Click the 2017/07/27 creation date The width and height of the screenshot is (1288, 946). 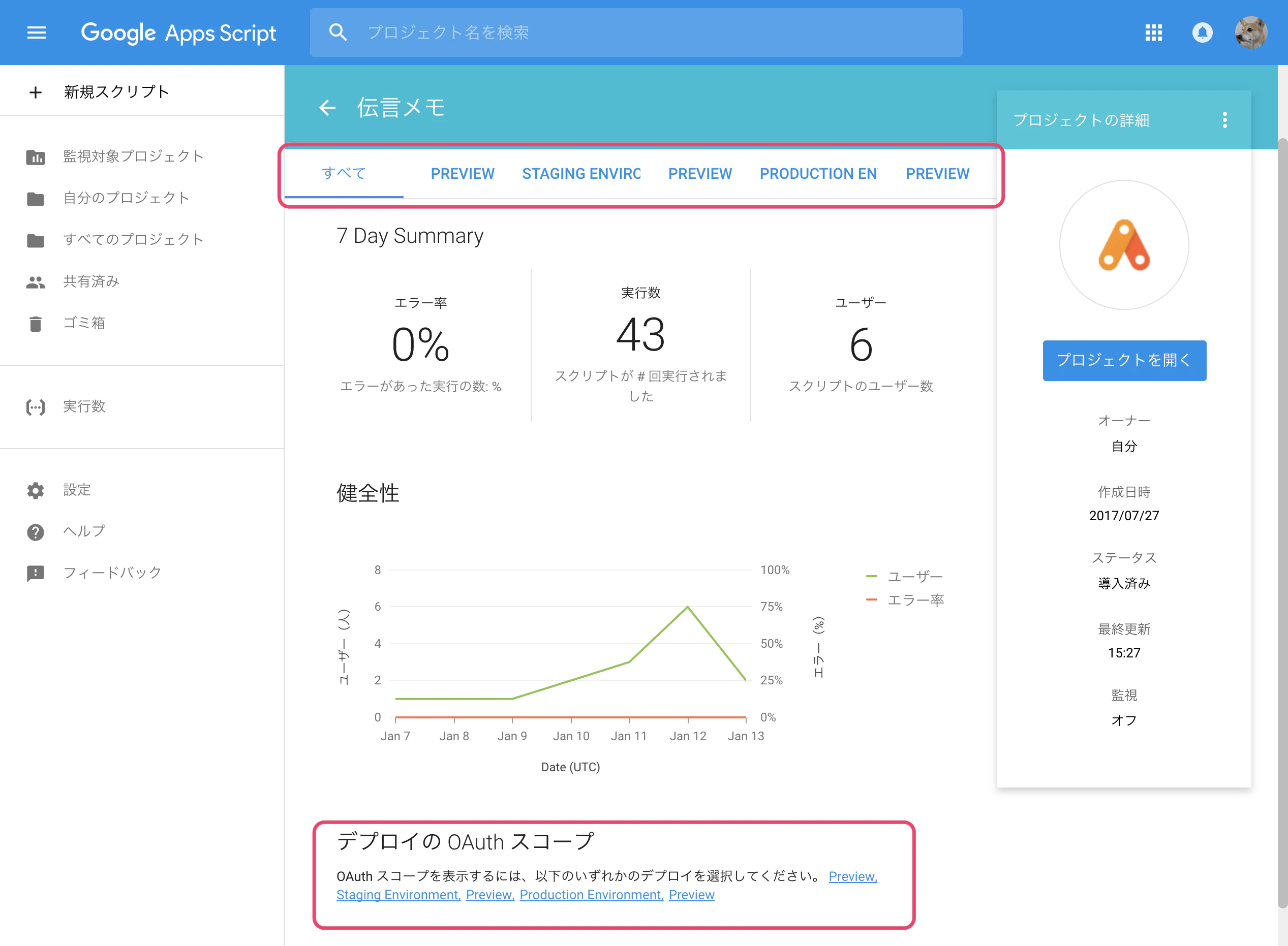click(1123, 516)
